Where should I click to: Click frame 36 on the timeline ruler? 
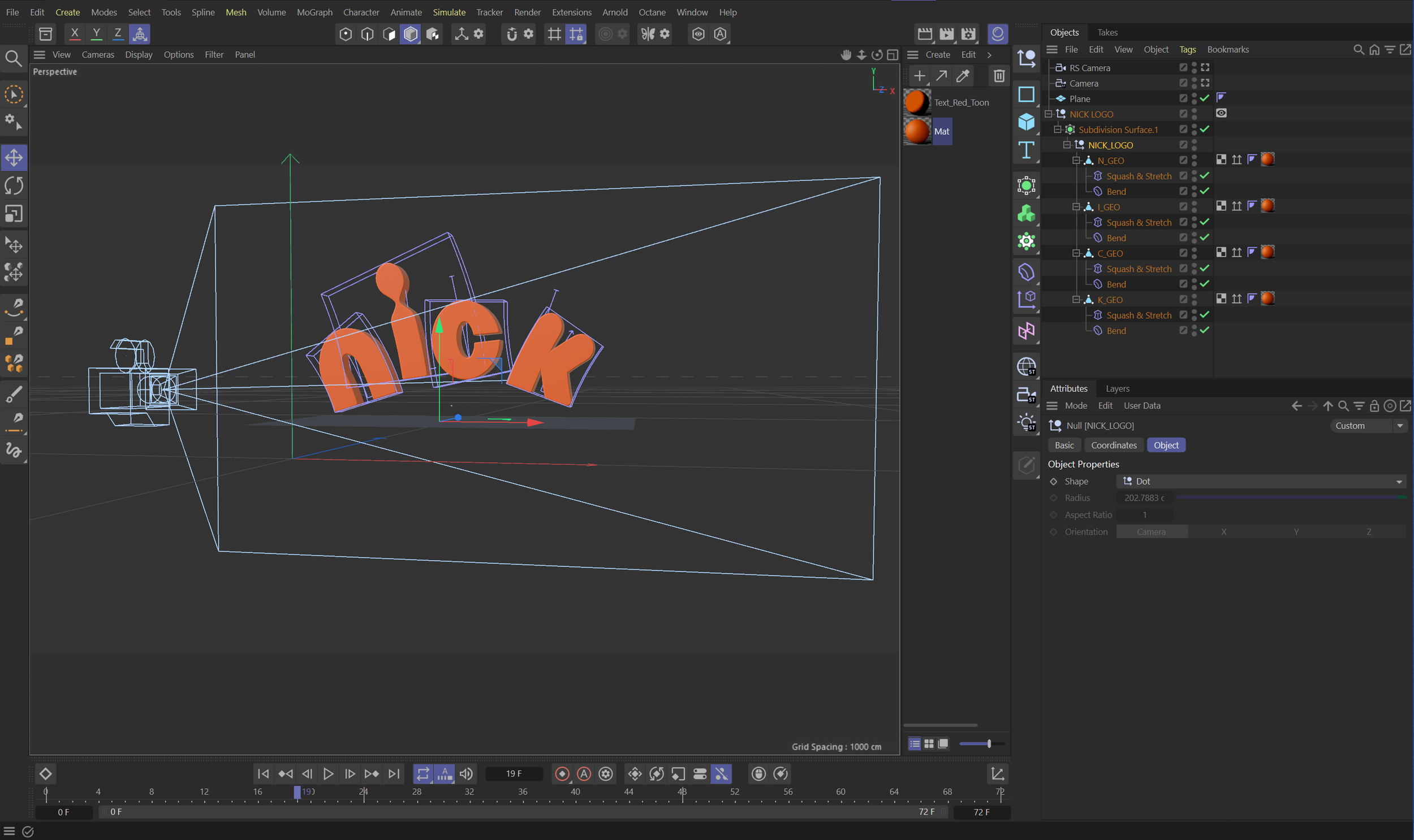522,792
